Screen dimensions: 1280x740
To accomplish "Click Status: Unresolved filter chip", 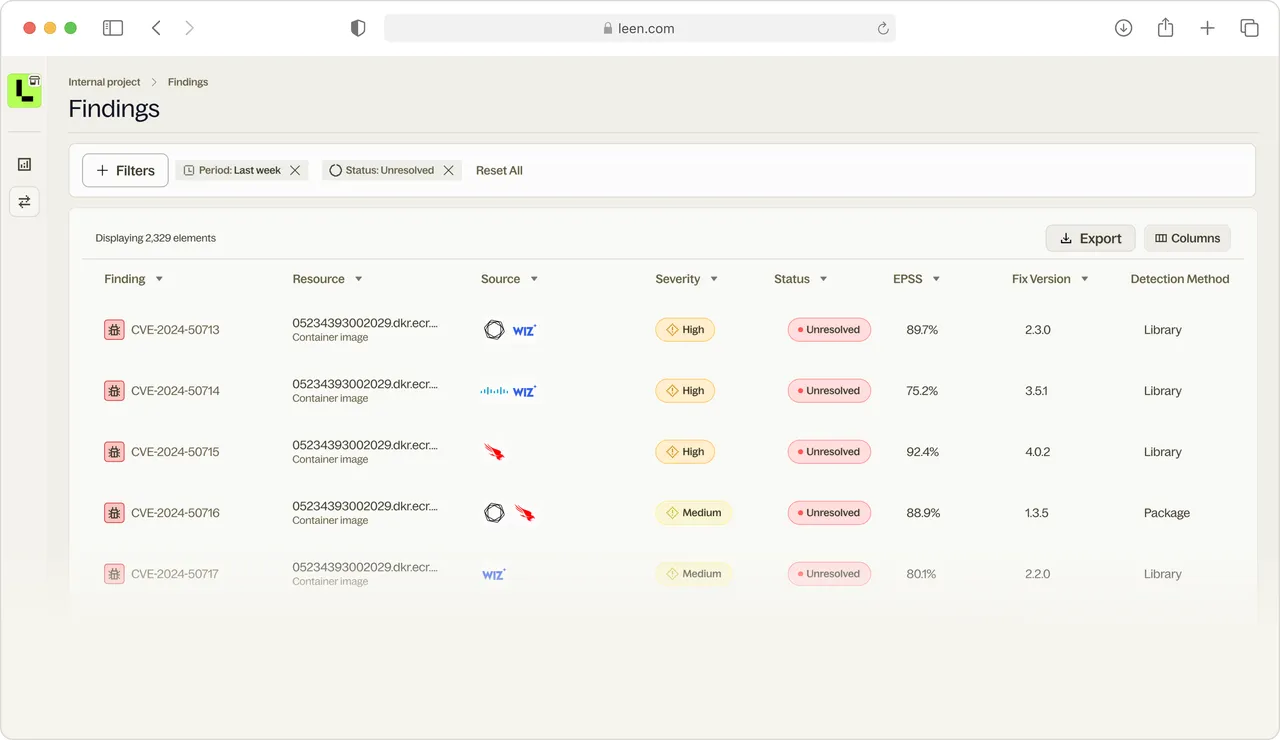I will tap(391, 171).
